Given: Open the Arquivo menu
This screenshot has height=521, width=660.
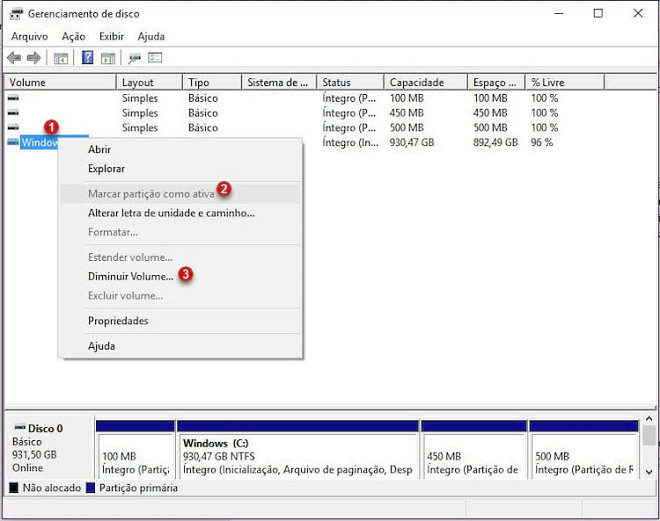Looking at the screenshot, I should [x=29, y=36].
